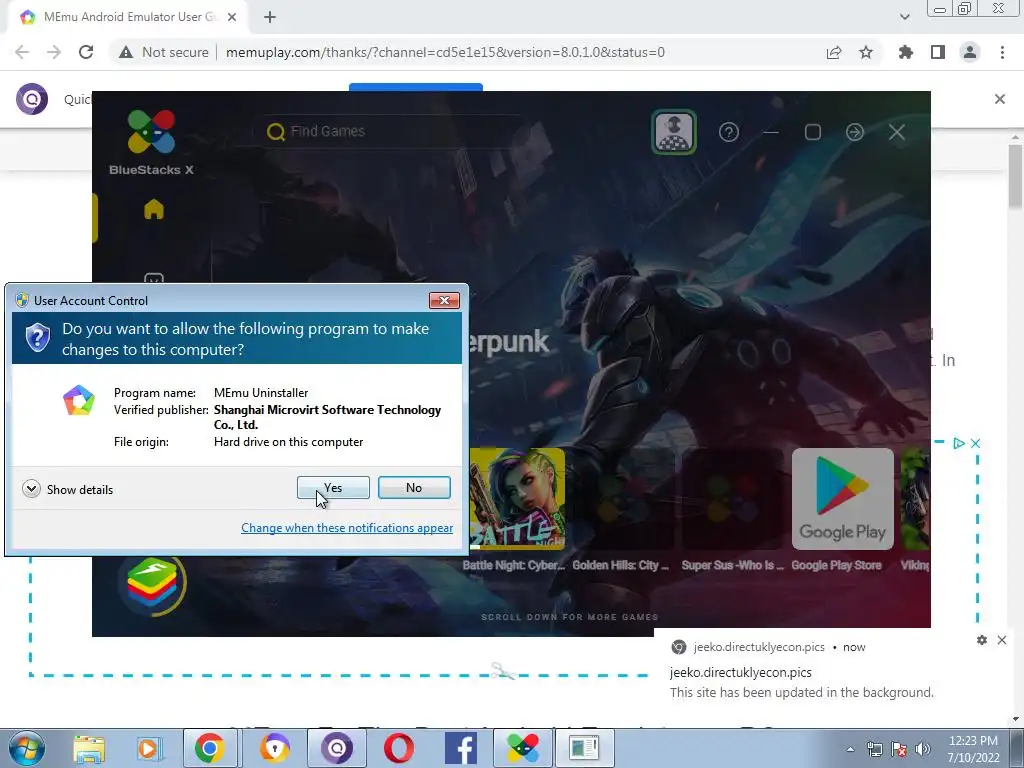Bookmark this page with star icon
Image resolution: width=1024 pixels, height=768 pixels.
pos(866,52)
